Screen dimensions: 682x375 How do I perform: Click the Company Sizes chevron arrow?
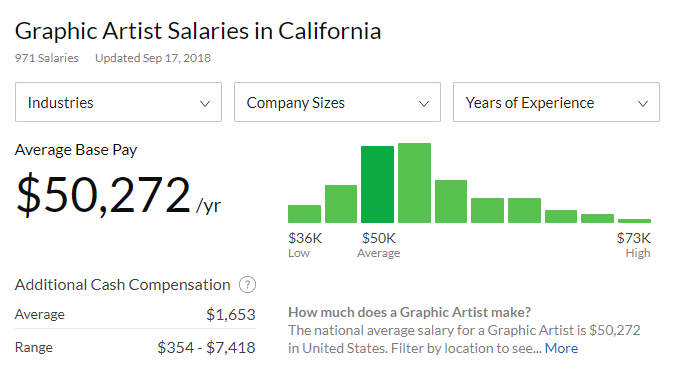pyautogui.click(x=424, y=104)
